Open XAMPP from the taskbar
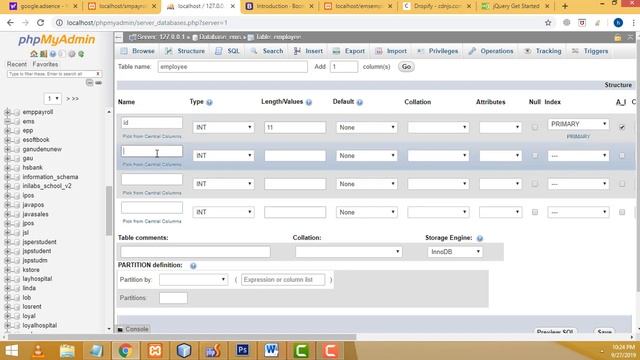 (x=155, y=350)
